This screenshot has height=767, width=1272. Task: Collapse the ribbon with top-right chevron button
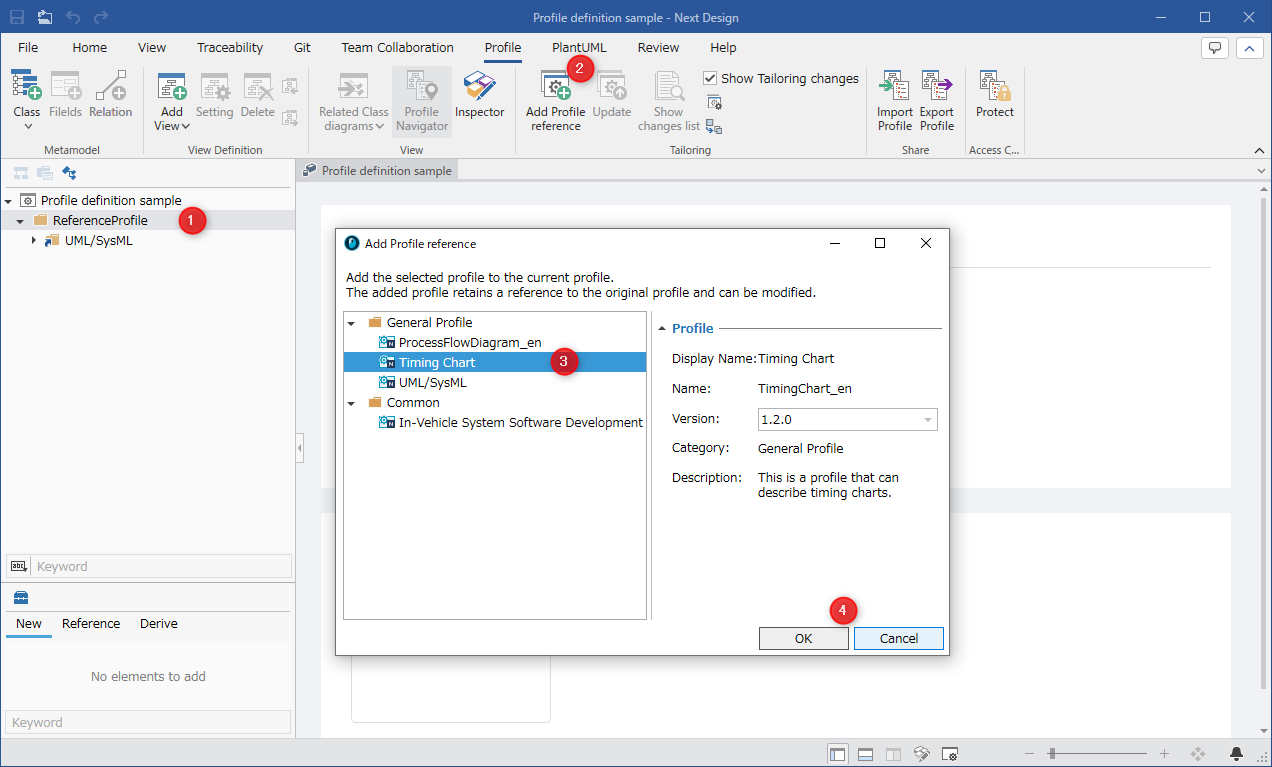[1250, 47]
